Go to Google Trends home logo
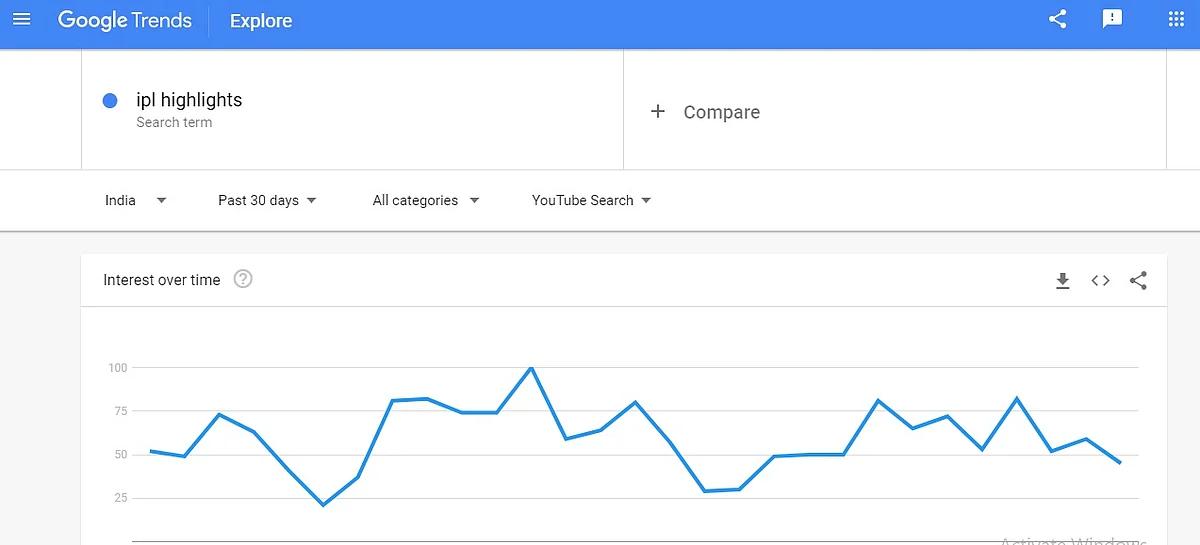The height and width of the screenshot is (545, 1200). click(125, 20)
